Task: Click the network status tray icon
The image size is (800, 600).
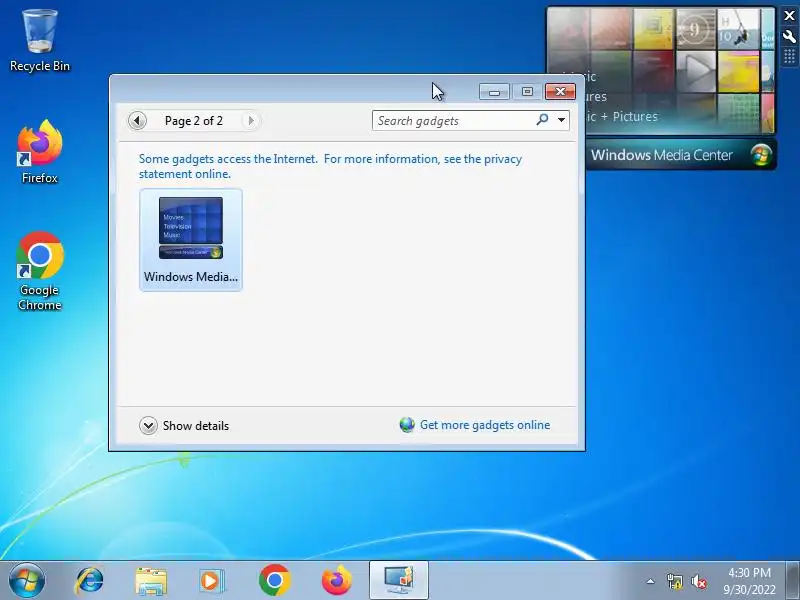Action: pyautogui.click(x=674, y=581)
